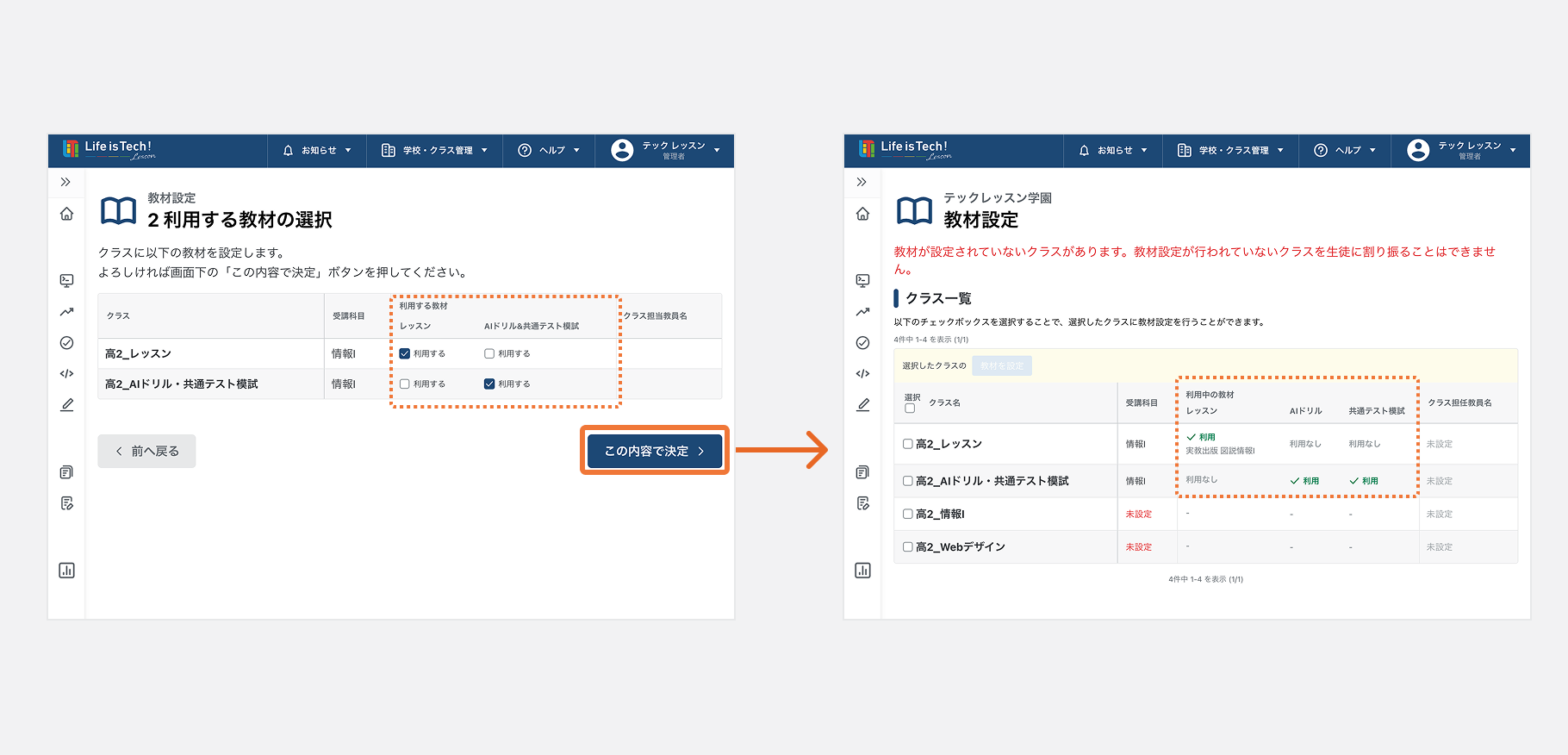Image resolution: width=1568 pixels, height=755 pixels.
Task: Click the Life is Tech logo in the 教材の選択 window
Action: [109, 149]
